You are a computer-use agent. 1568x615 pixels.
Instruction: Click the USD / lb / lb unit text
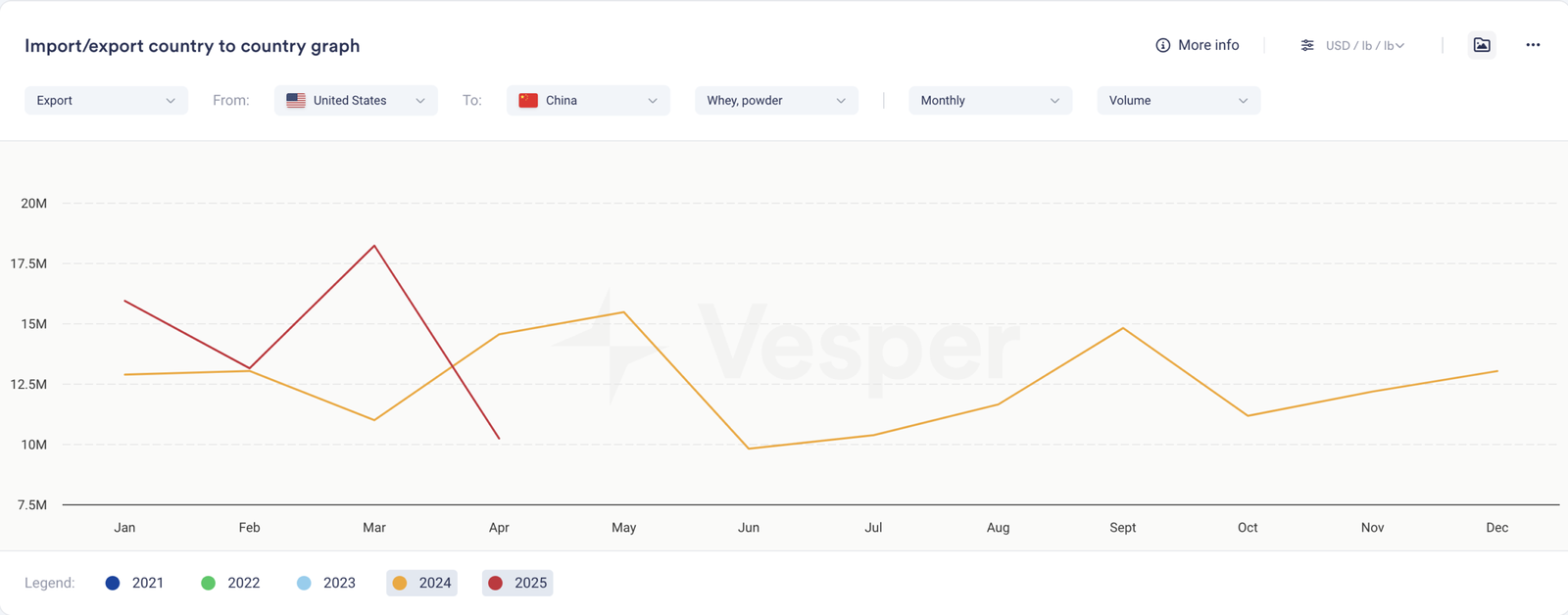tap(1359, 45)
